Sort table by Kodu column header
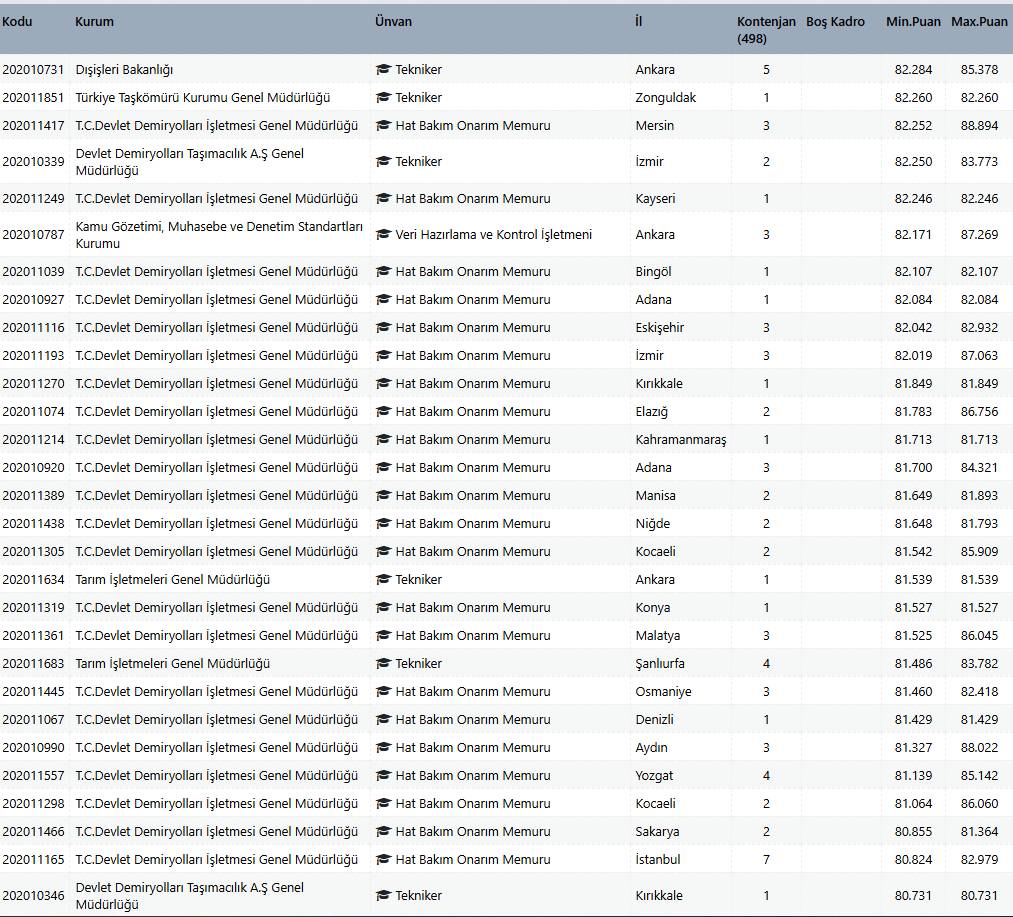This screenshot has height=917, width=1013. (18, 22)
